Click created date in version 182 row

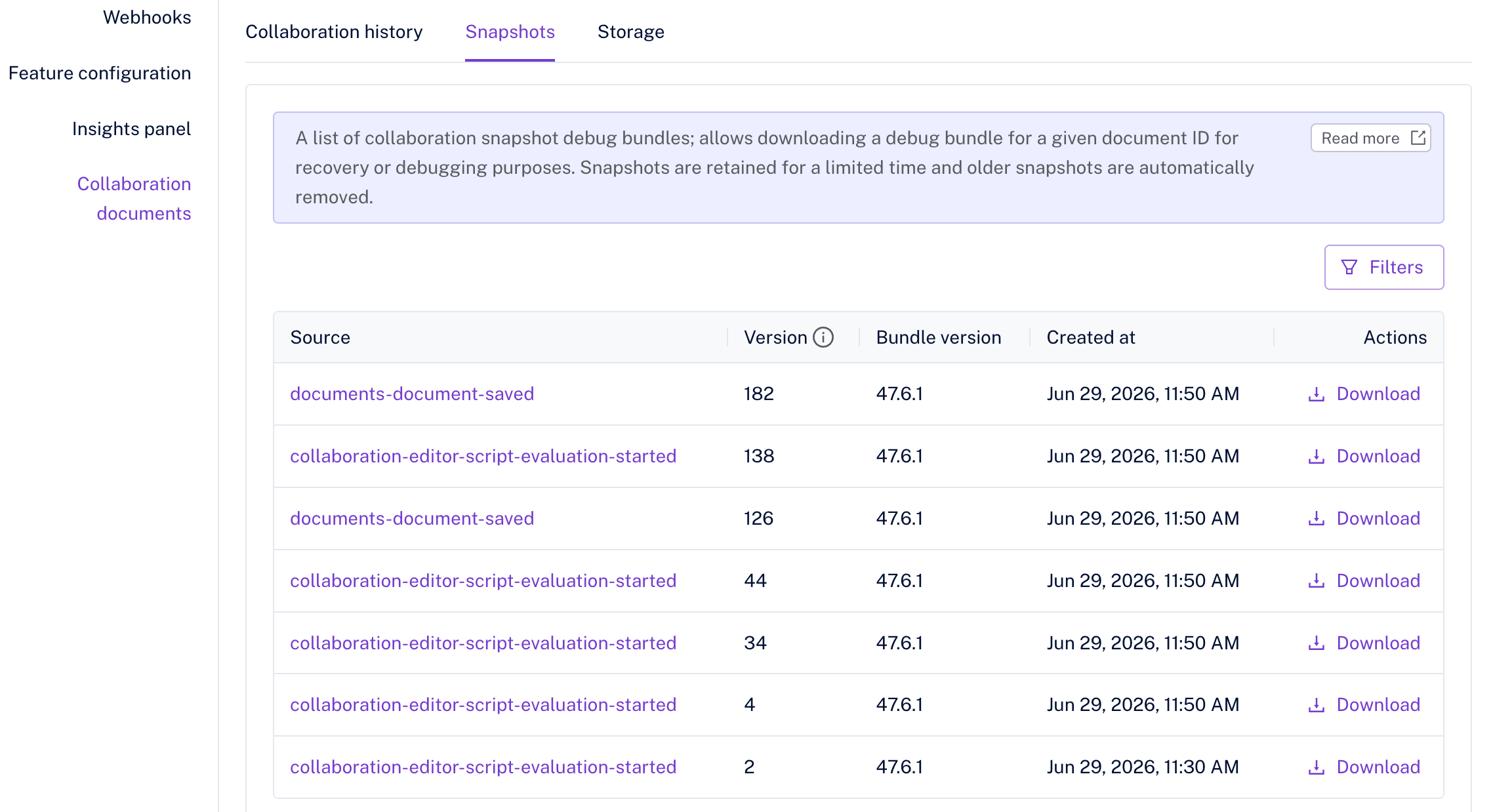[x=1143, y=394]
